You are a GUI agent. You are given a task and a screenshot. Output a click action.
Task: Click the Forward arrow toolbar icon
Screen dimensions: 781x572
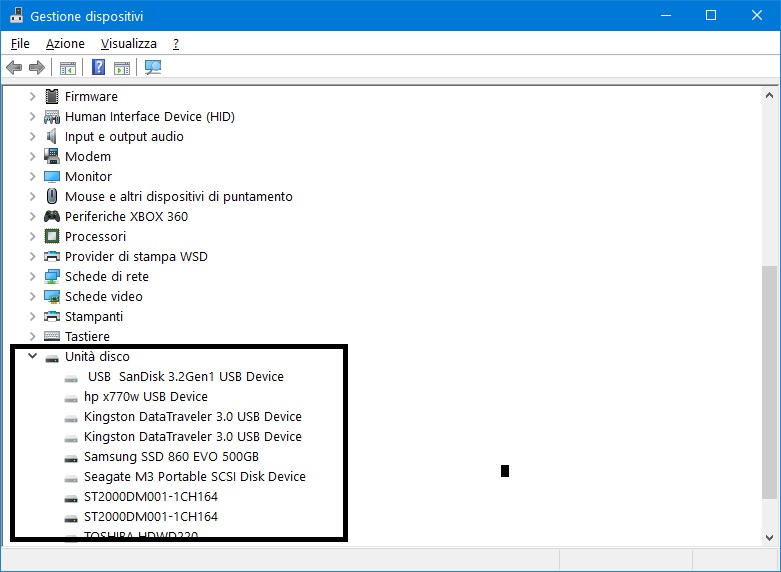click(x=37, y=67)
